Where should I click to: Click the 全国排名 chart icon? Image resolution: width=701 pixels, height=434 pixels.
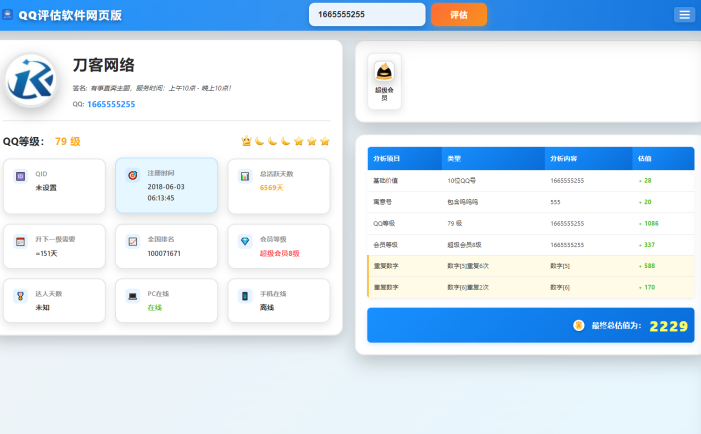pyautogui.click(x=132, y=241)
